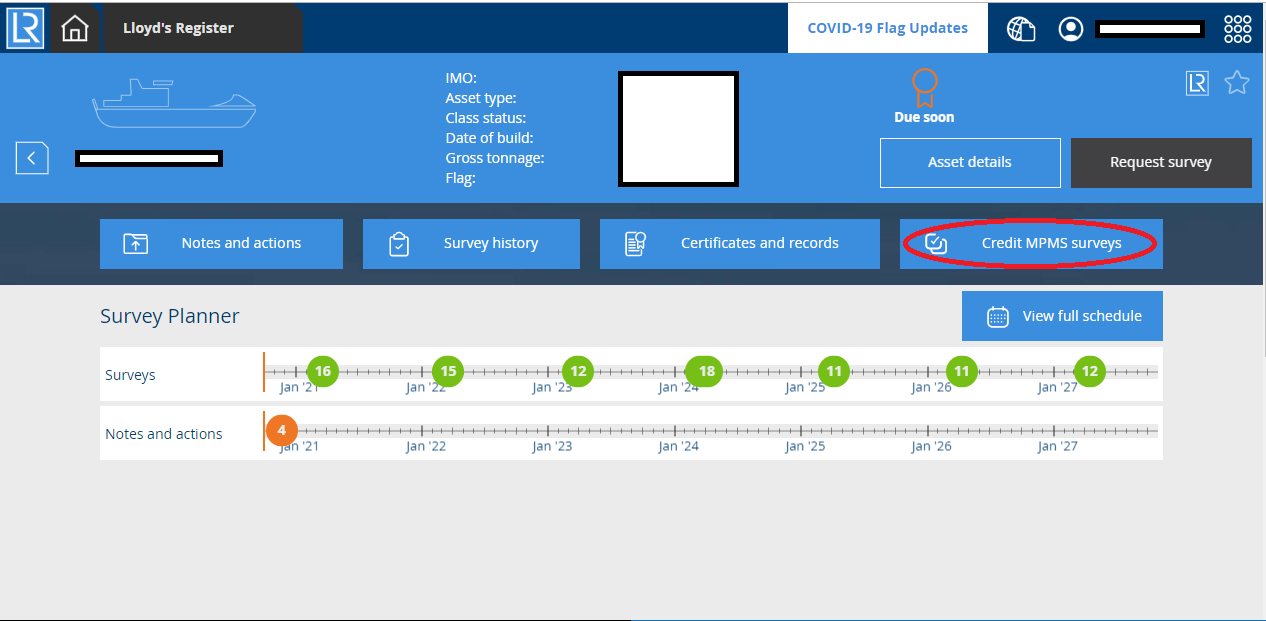Open COVID-19 Flag Updates
The height and width of the screenshot is (621, 1266).
coord(887,28)
